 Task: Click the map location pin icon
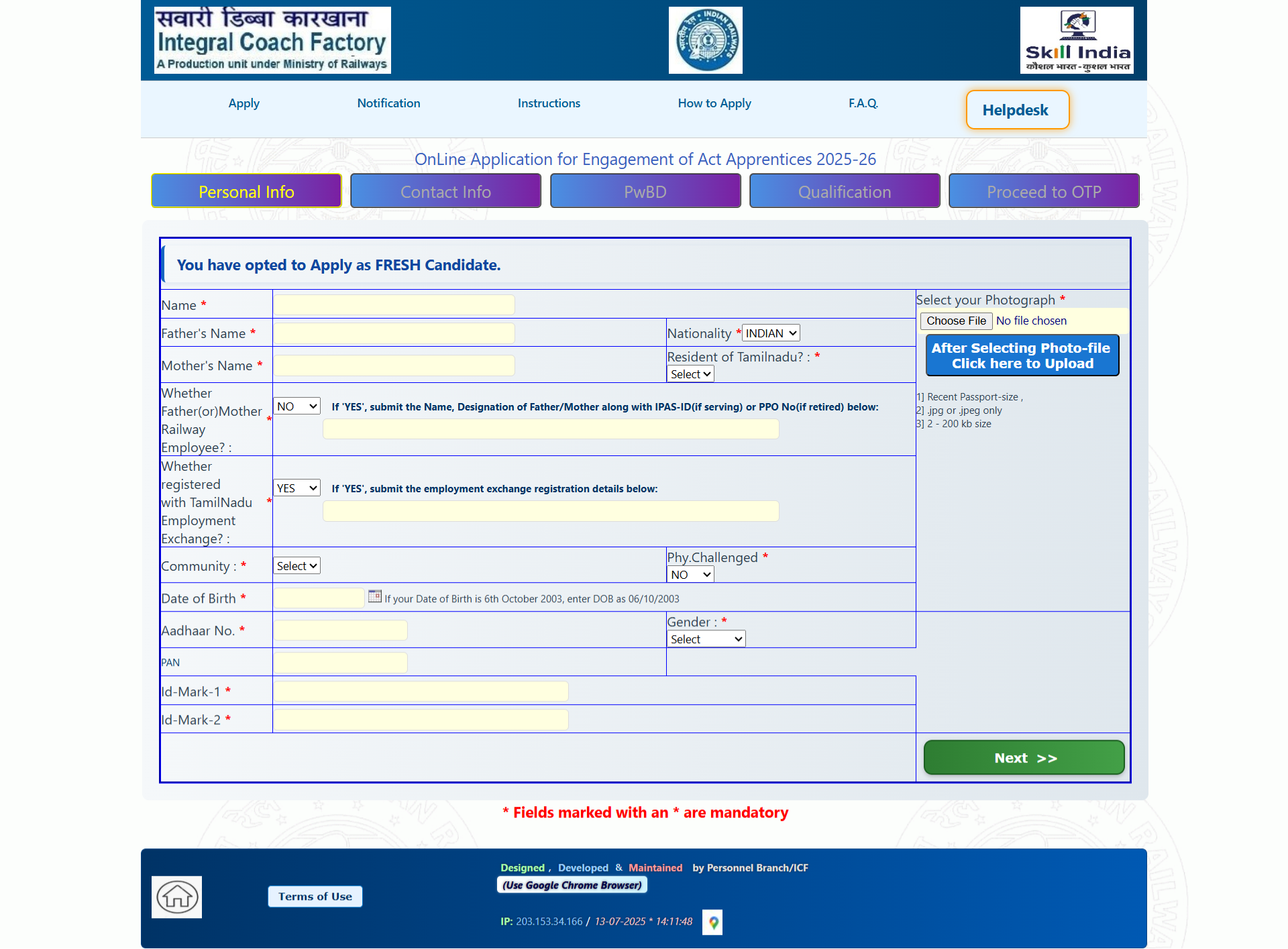713,922
